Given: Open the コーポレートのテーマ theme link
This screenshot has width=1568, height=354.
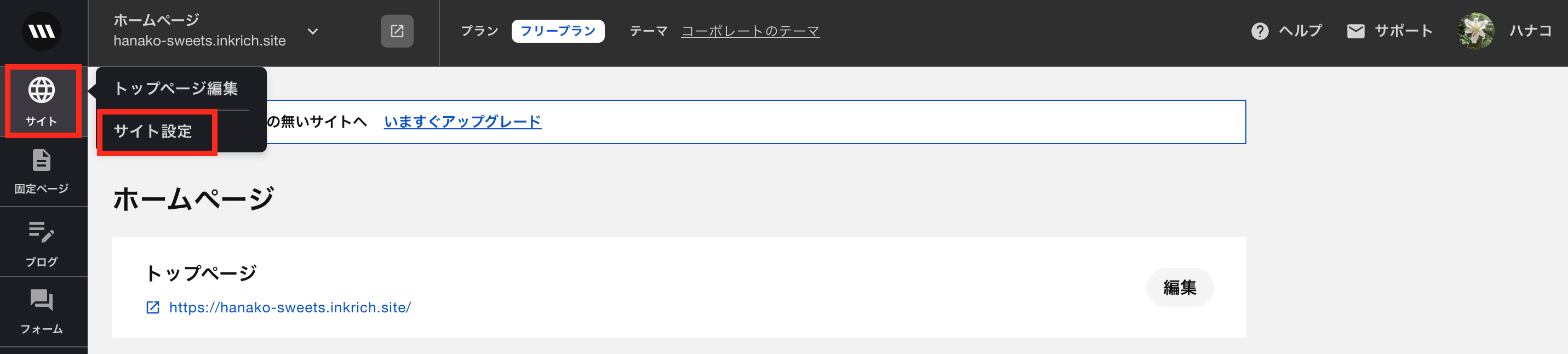Looking at the screenshot, I should pos(750,31).
